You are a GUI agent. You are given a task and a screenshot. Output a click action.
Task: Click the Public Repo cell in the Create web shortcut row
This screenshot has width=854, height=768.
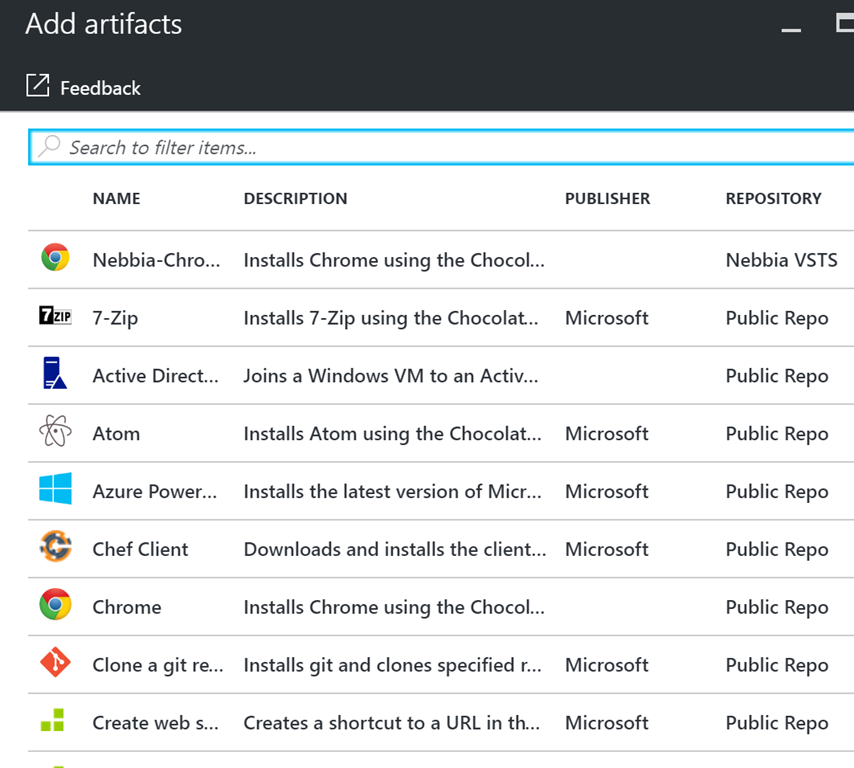pos(777,723)
